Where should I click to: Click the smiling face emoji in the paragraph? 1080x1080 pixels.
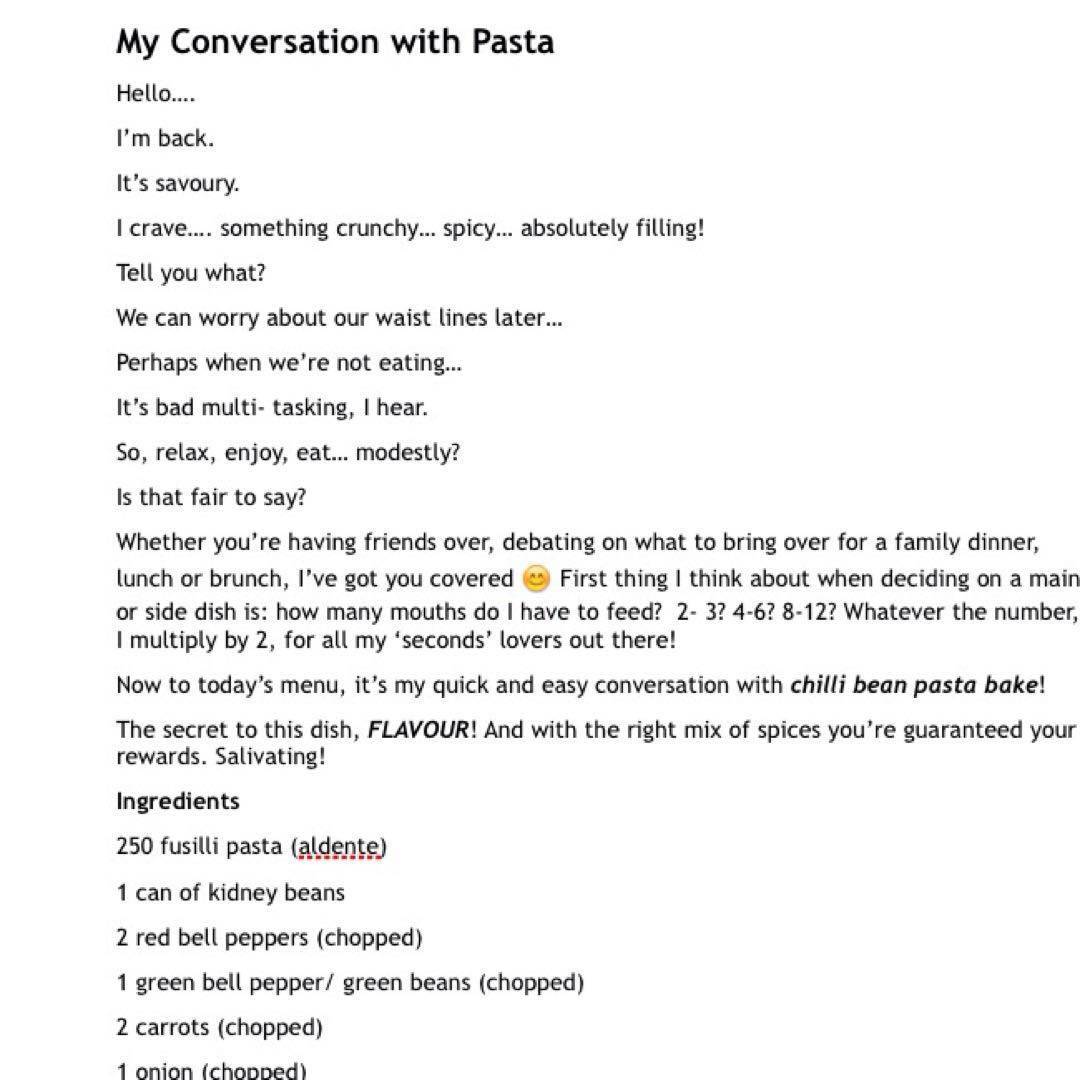point(537,579)
